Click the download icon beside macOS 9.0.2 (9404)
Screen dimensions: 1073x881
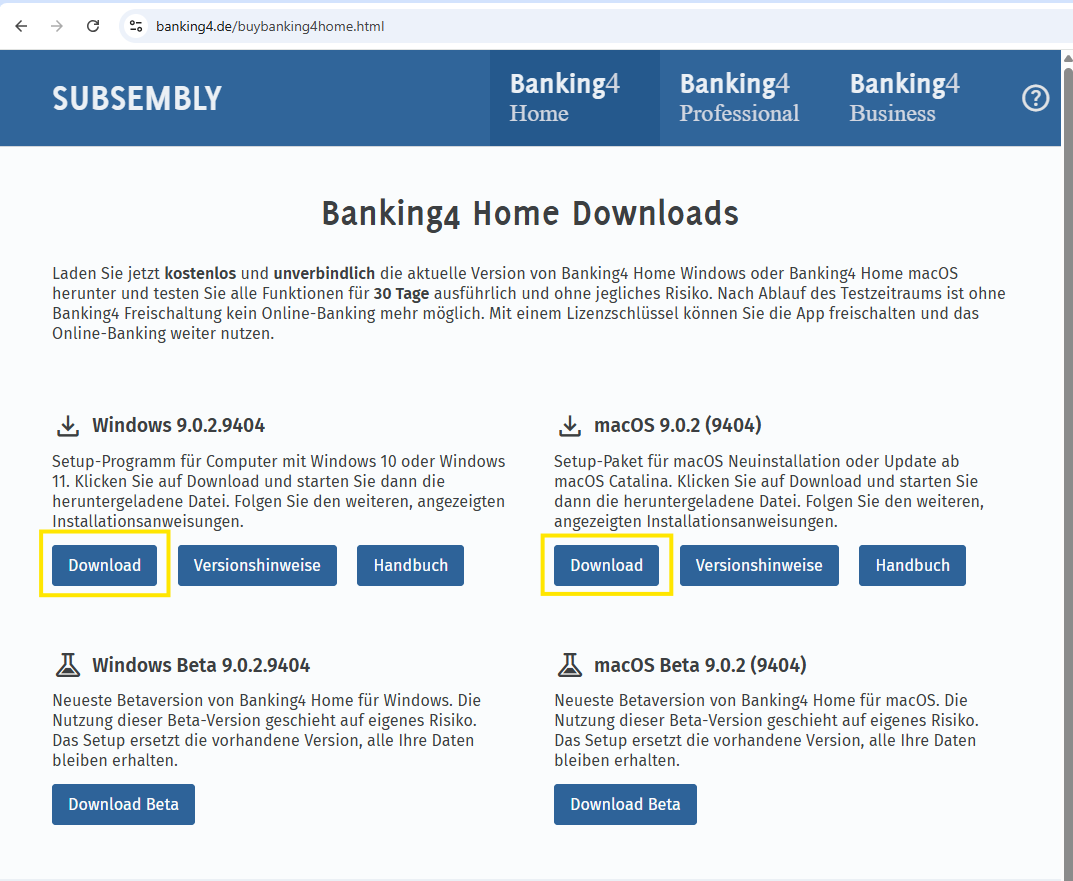[x=569, y=426]
